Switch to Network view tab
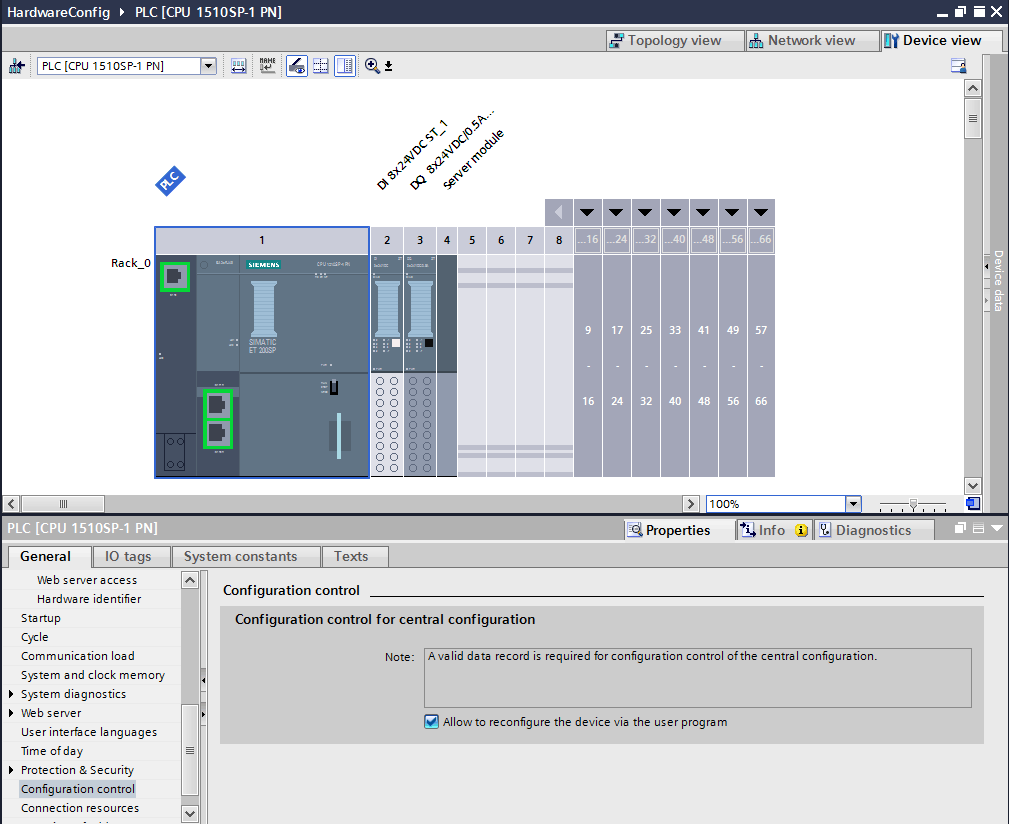 [811, 41]
